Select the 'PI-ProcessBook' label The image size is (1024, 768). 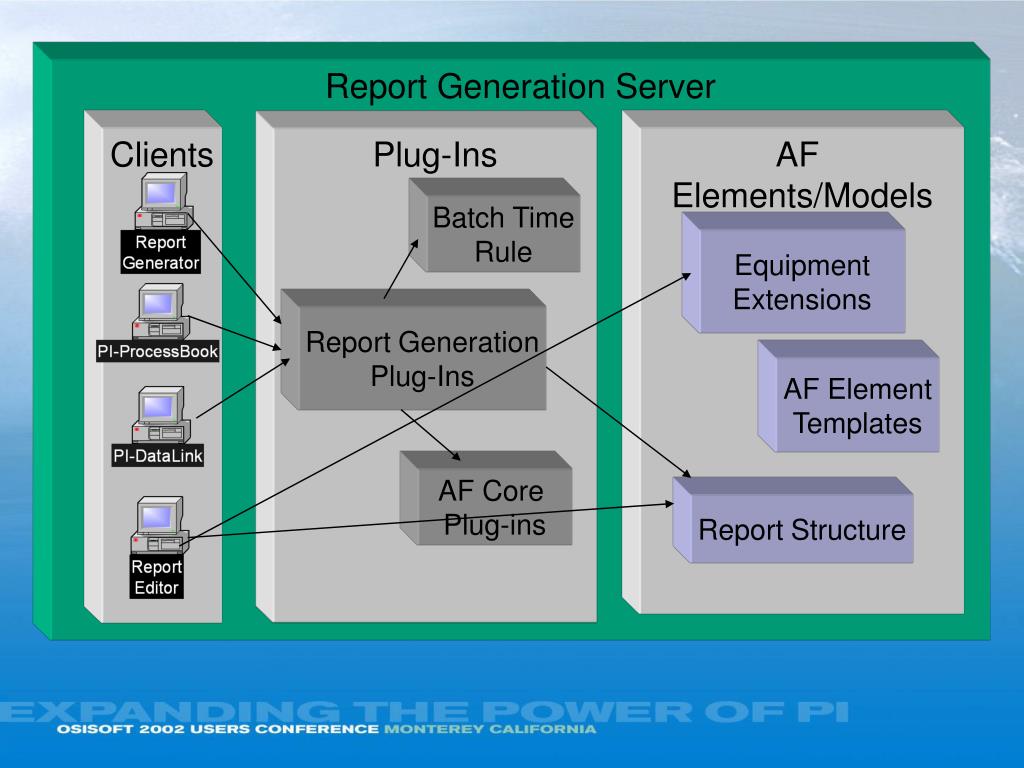pos(157,351)
